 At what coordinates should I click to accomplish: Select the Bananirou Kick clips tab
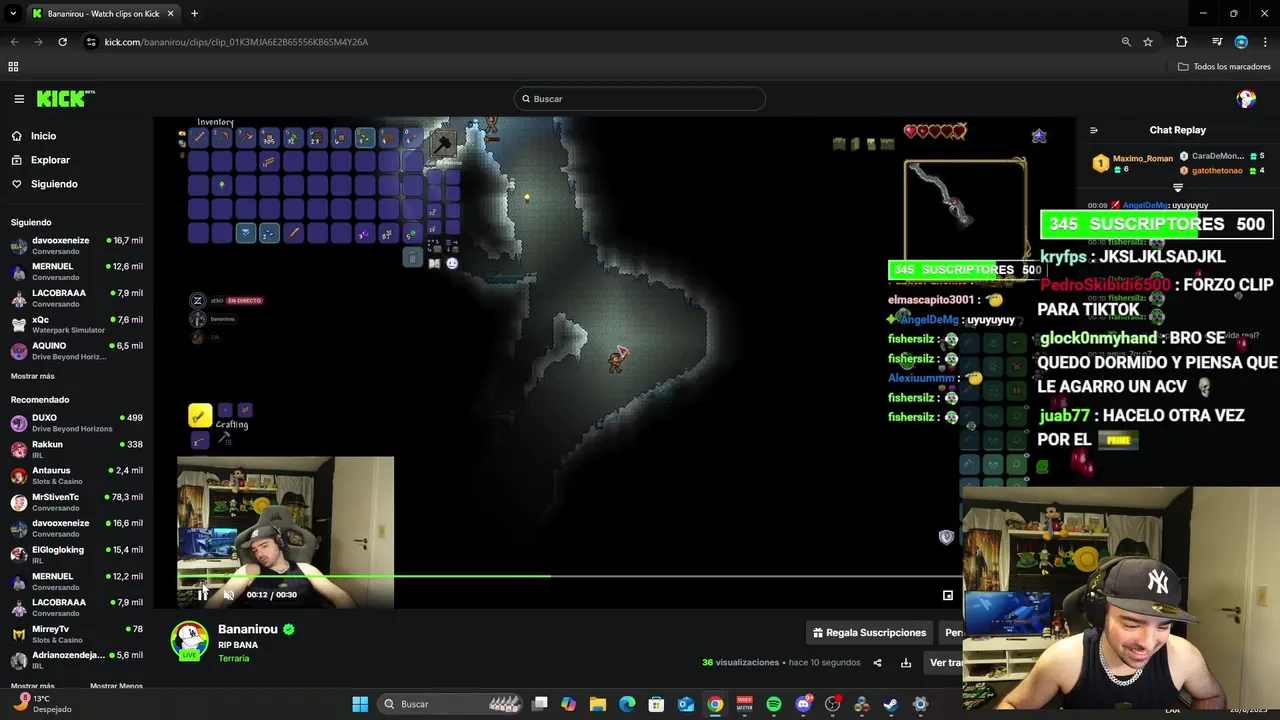103,14
